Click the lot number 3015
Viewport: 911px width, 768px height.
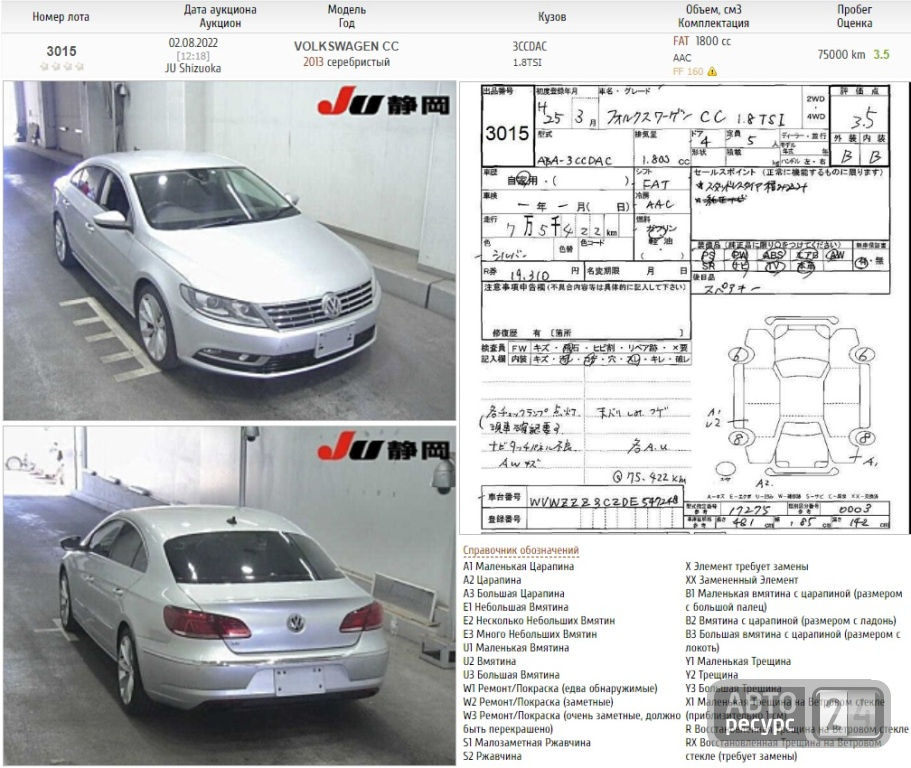point(62,51)
